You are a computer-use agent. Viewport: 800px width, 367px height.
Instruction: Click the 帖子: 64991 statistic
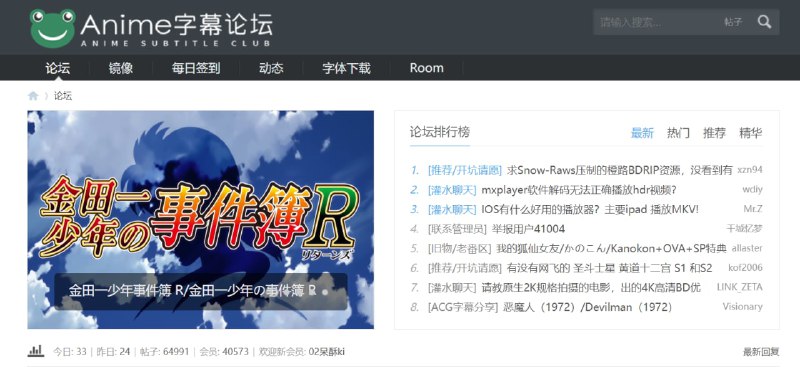(x=164, y=352)
